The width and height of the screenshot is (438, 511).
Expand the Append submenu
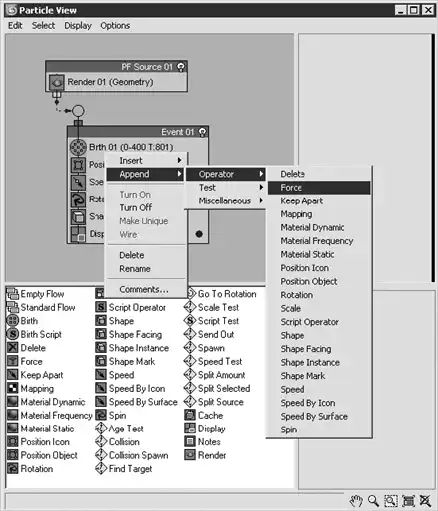click(146, 174)
